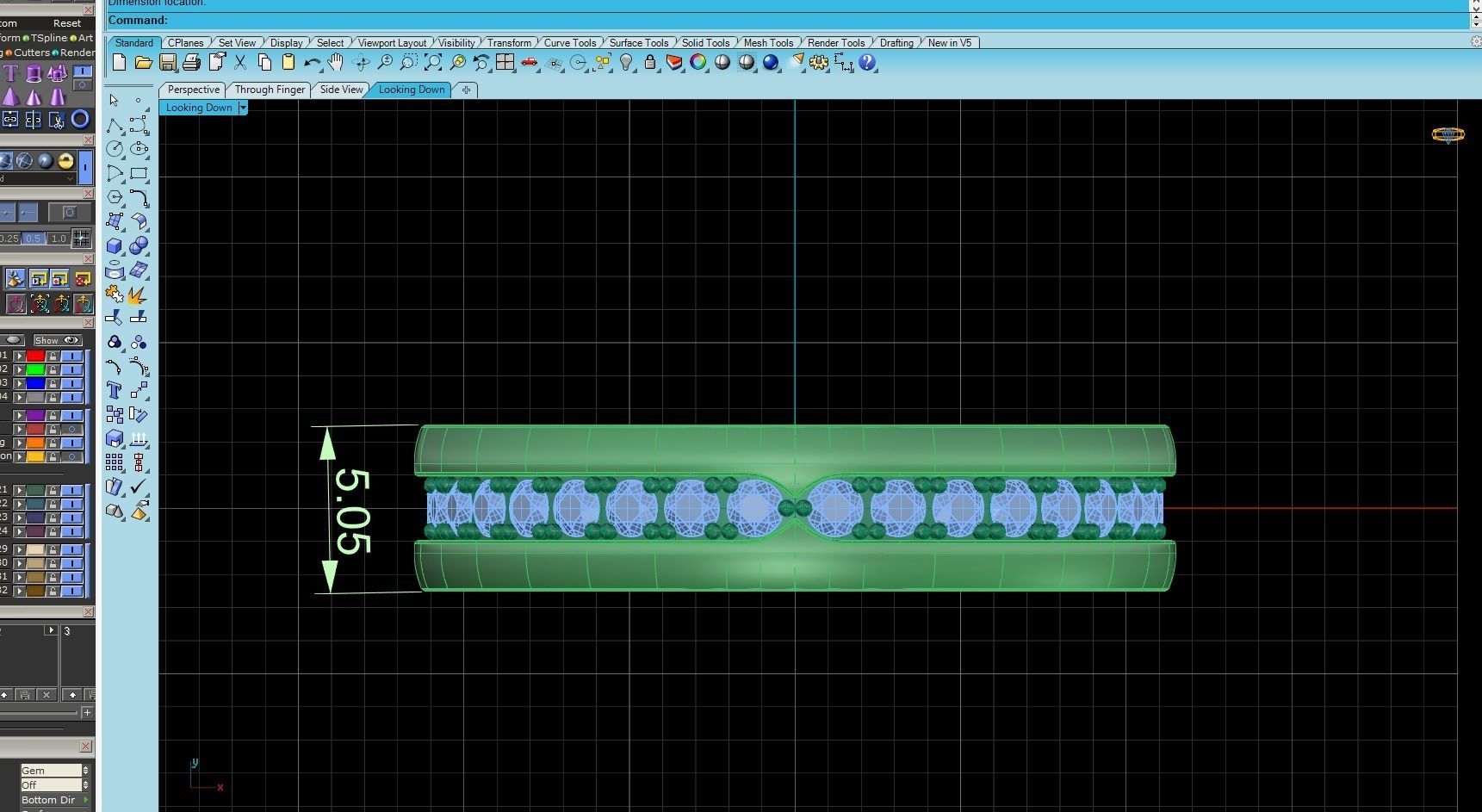
Task: Open the Surface Tools tab
Action: (639, 42)
